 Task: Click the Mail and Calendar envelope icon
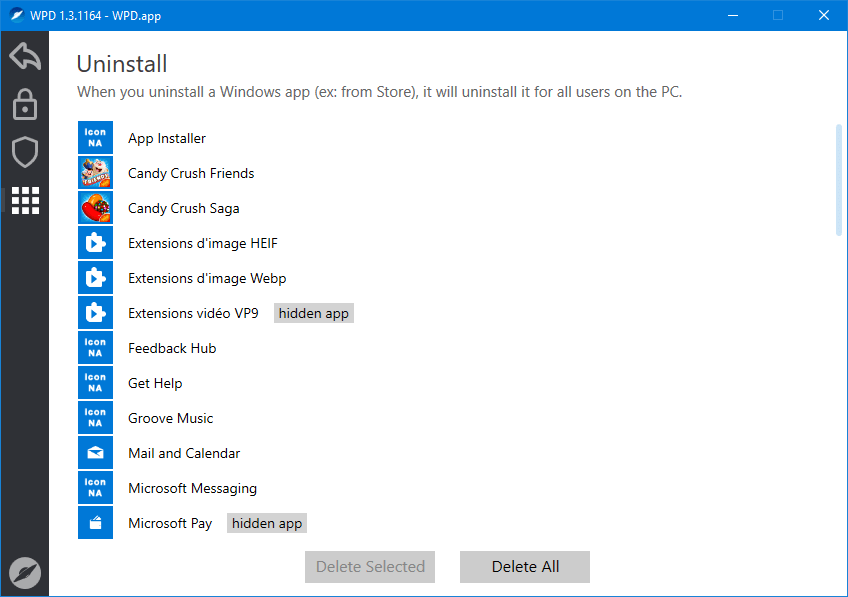(95, 453)
